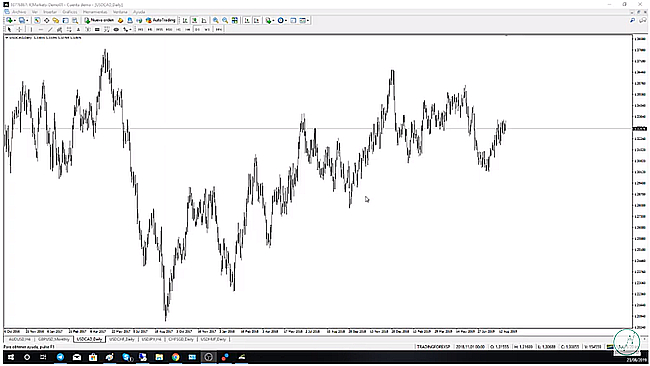Expand the profiles dropdown arrow
Viewport: 650px width, 366px height.
(308, 20)
